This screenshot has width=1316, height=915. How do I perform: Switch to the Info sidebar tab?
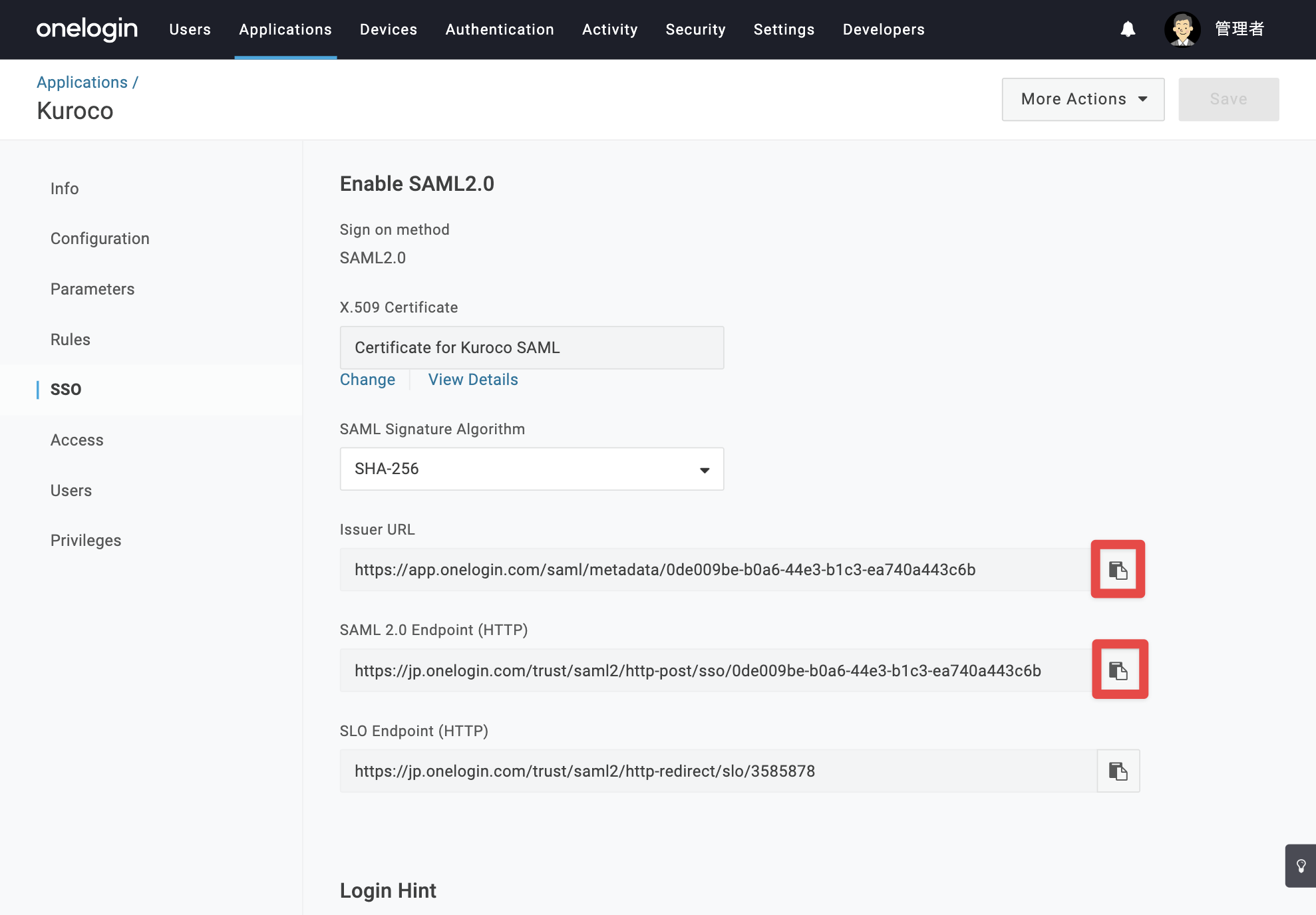[65, 189]
